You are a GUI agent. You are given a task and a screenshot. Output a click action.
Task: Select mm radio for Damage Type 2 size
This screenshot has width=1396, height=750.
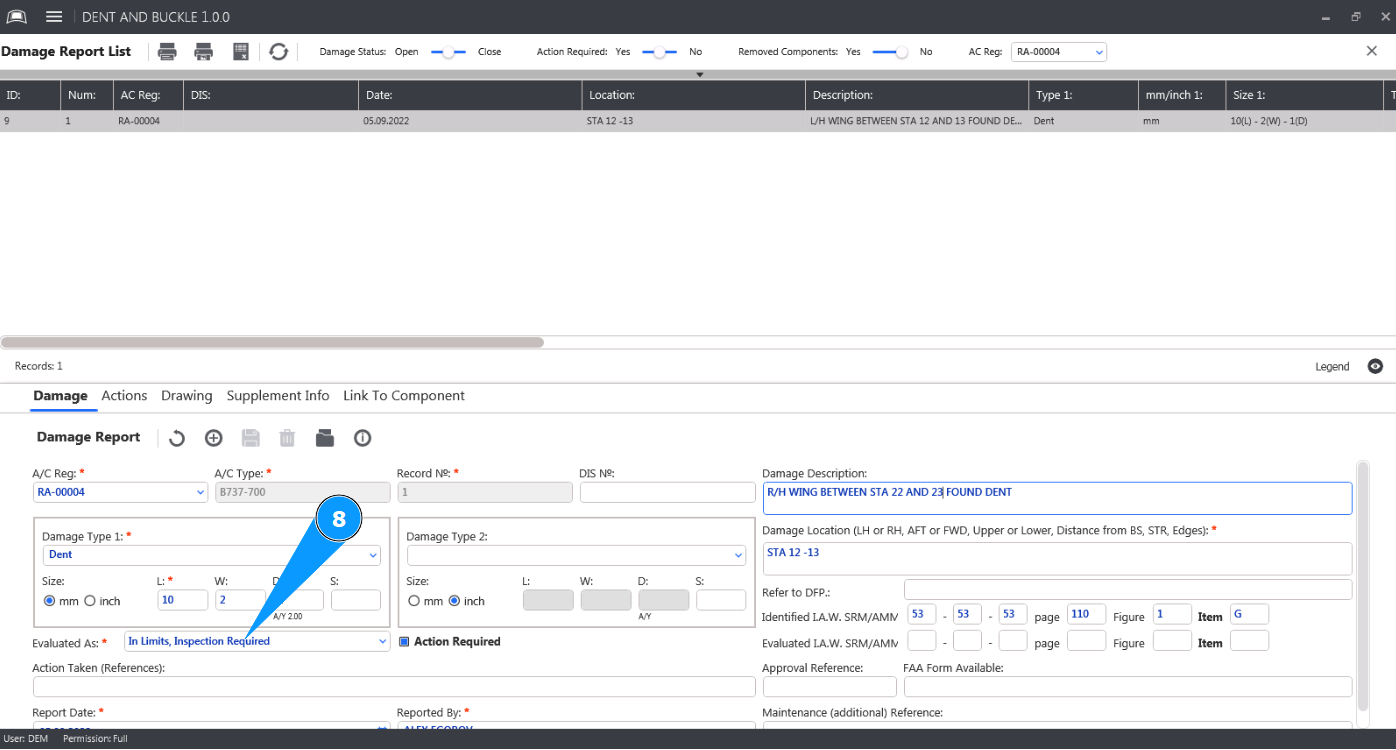(414, 601)
